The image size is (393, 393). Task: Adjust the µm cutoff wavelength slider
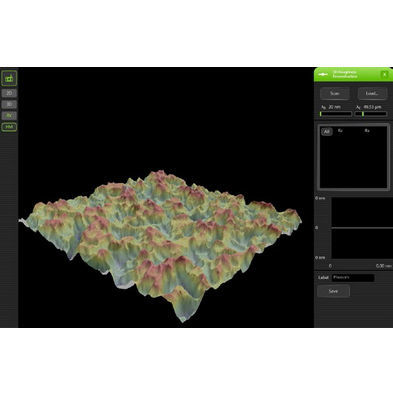pos(371,114)
